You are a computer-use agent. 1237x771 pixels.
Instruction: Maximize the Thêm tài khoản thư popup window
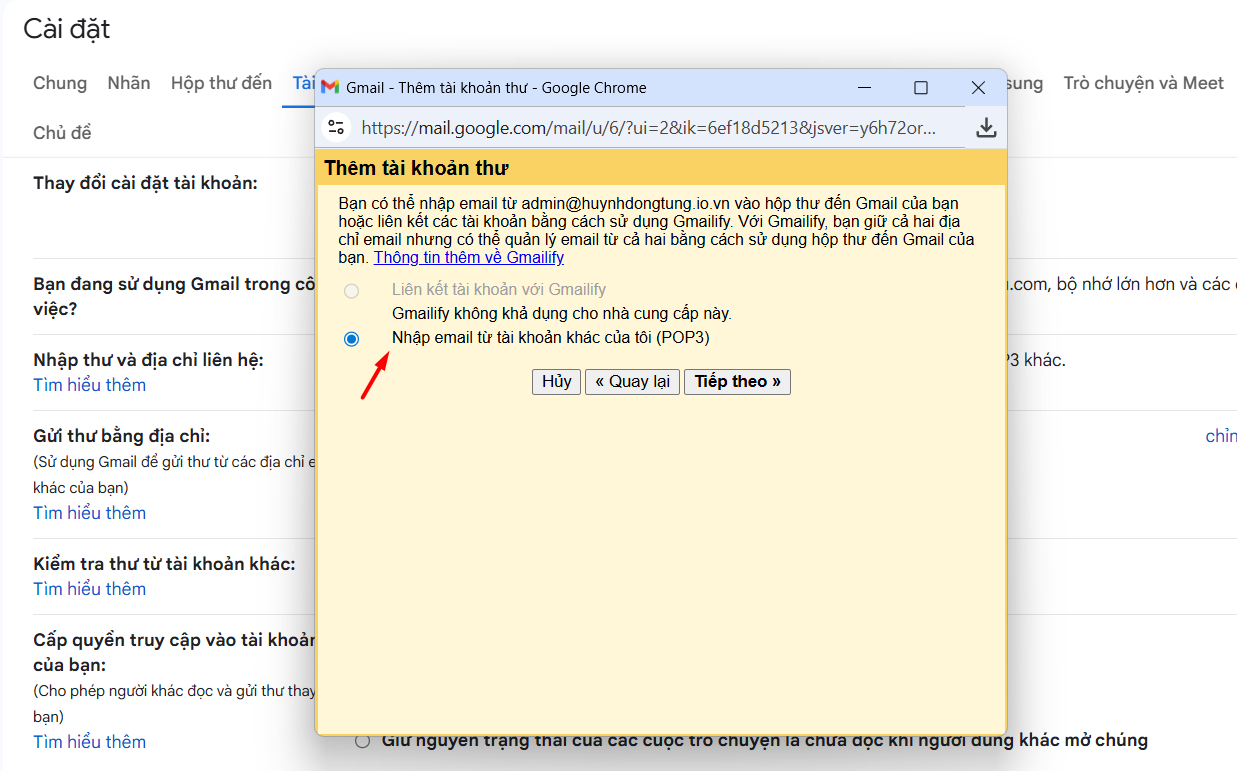921,88
